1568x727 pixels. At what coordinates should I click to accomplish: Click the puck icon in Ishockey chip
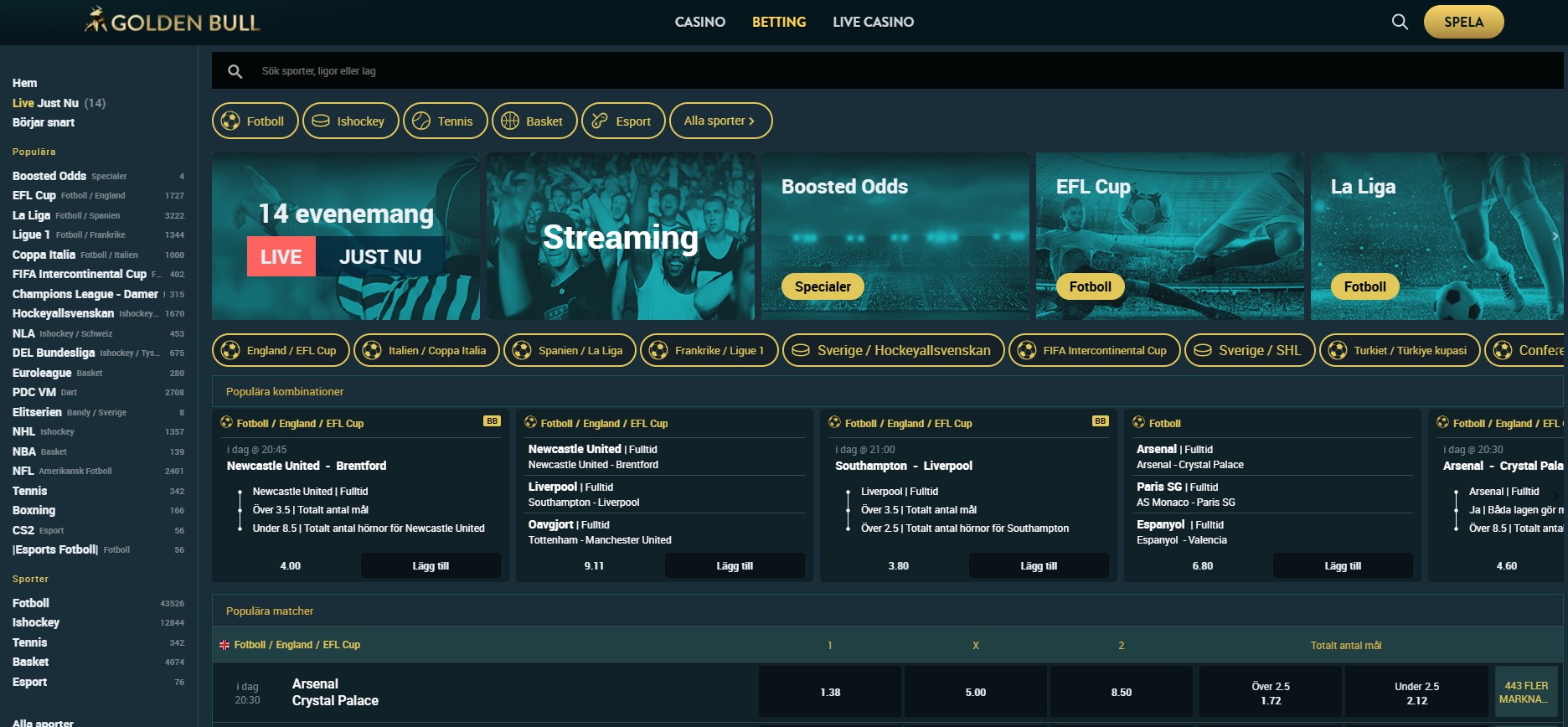click(321, 121)
